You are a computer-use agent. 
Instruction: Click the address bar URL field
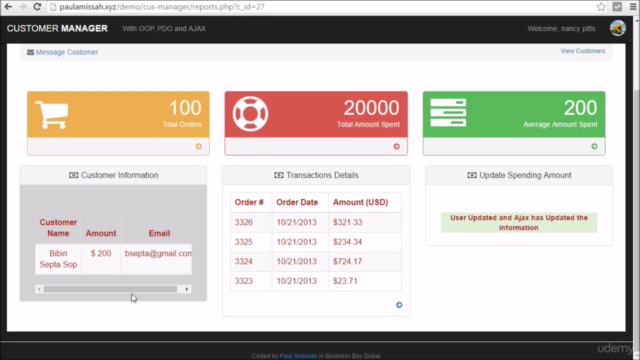click(322, 7)
